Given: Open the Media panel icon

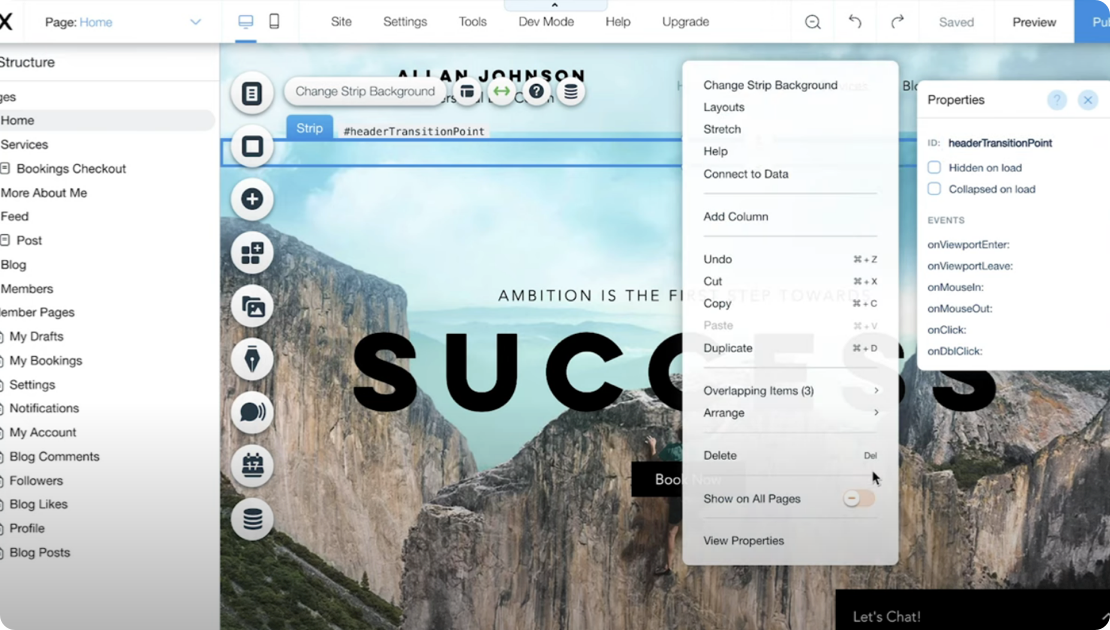Looking at the screenshot, I should point(251,306).
